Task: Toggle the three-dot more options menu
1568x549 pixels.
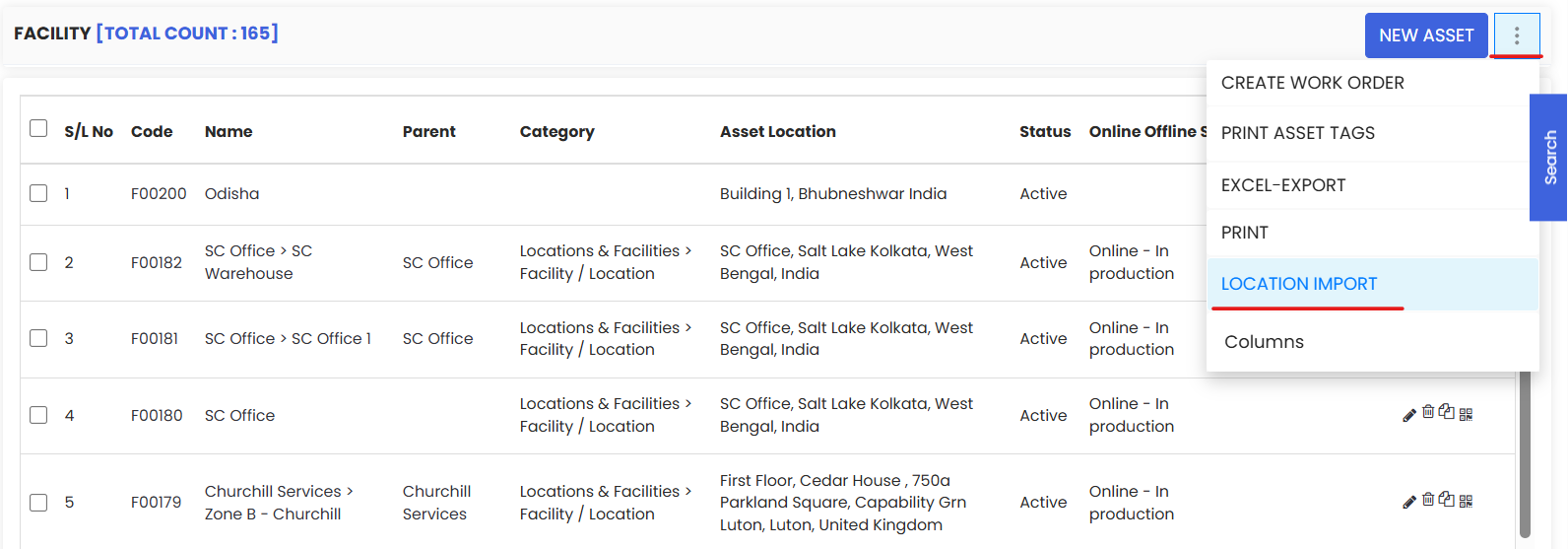Action: pyautogui.click(x=1517, y=35)
